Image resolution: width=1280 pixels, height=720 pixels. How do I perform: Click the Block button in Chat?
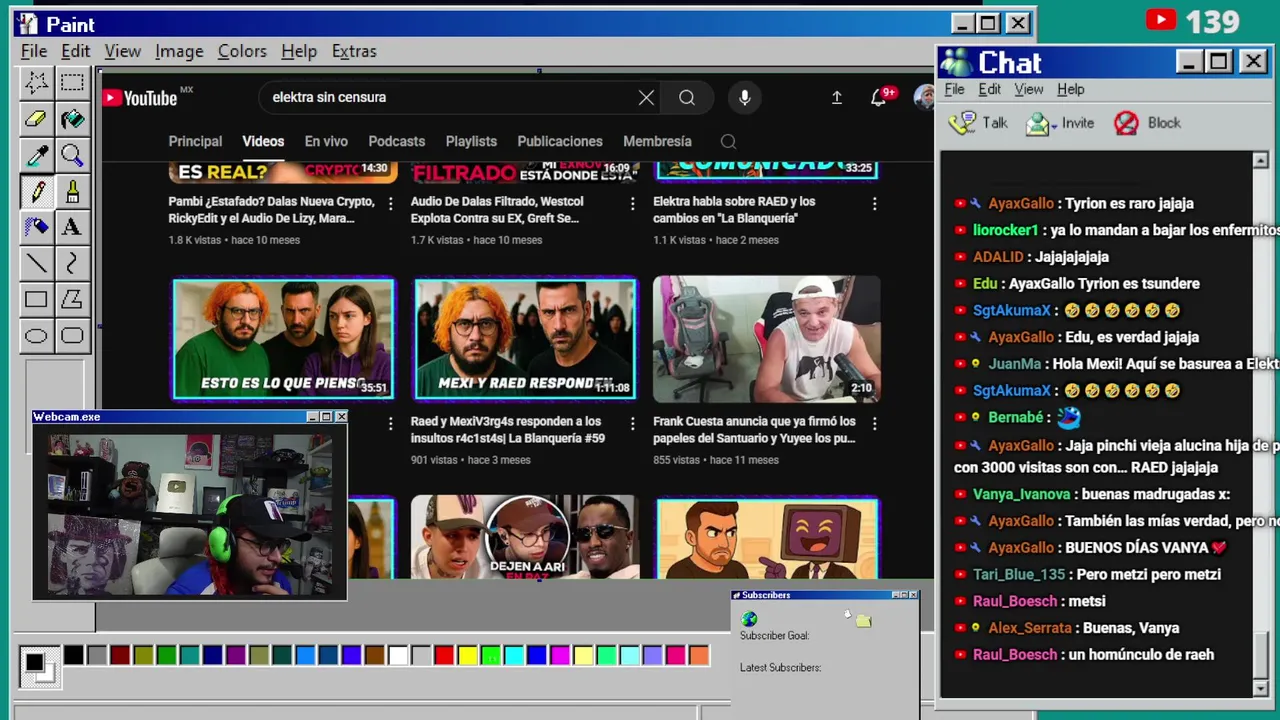pyautogui.click(x=1148, y=123)
